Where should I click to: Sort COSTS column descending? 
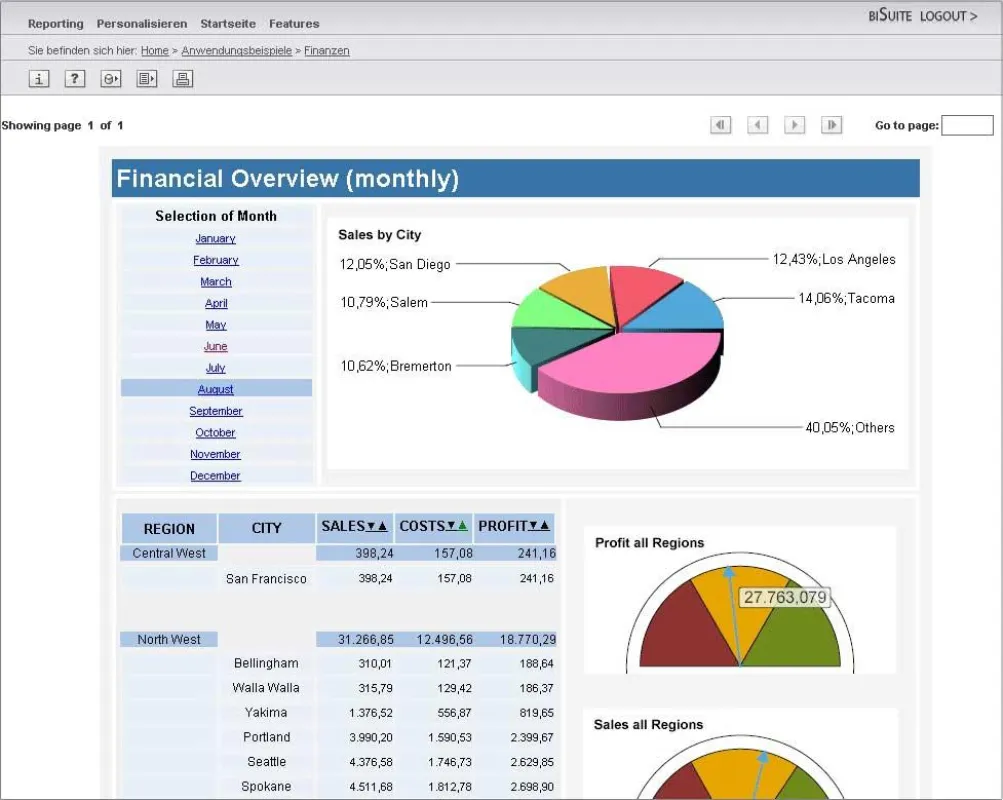[451, 526]
